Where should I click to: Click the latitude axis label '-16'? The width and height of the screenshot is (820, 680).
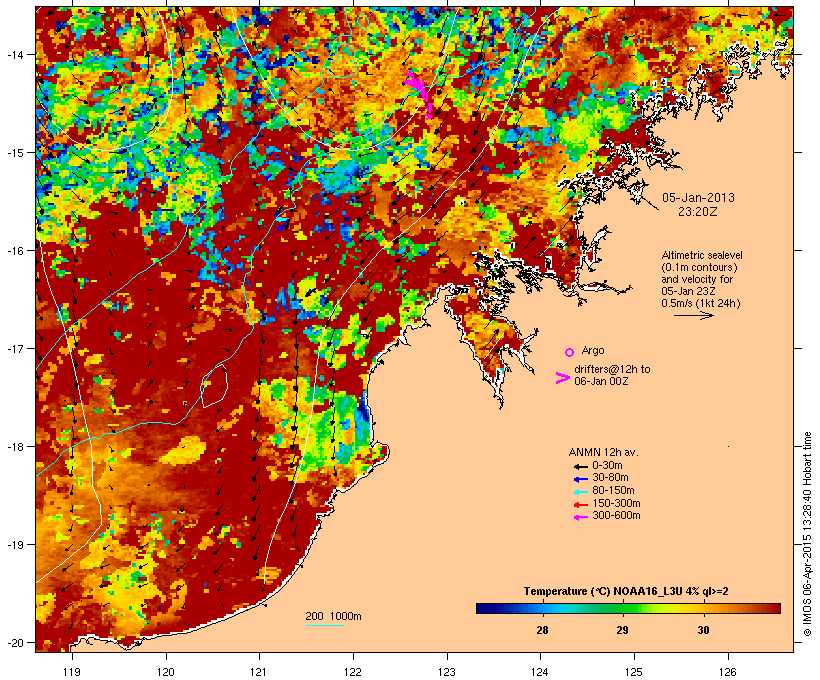14,251
